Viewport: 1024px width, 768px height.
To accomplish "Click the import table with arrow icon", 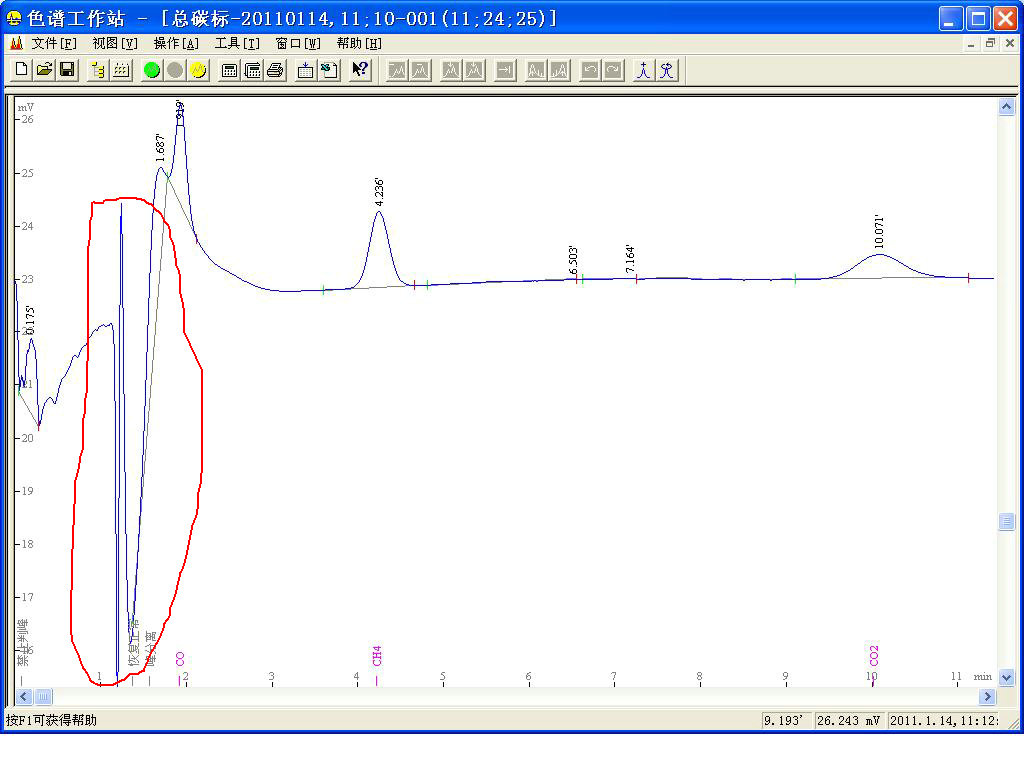I will 305,70.
